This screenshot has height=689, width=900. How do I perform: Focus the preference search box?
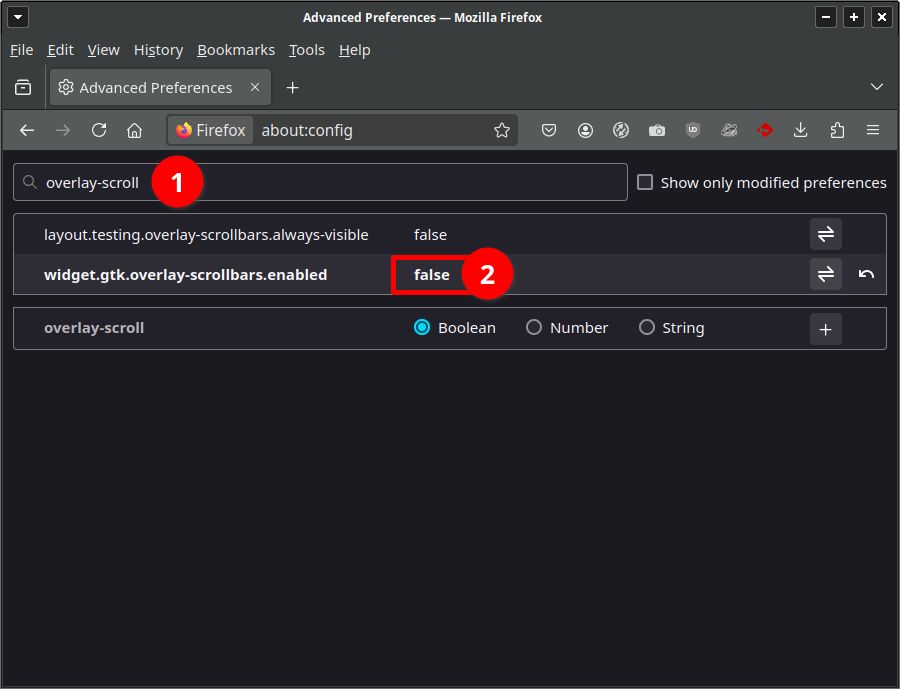(320, 182)
